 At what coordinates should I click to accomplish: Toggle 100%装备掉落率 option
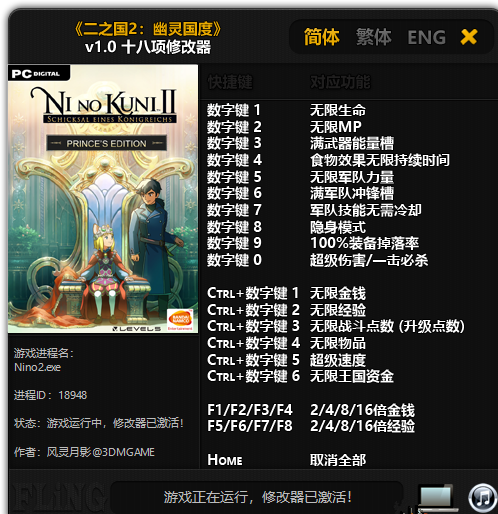364,243
